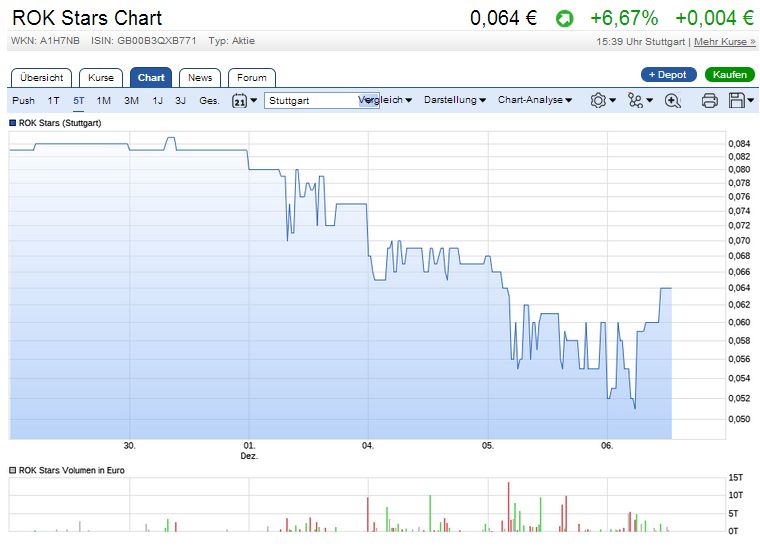Click the 01. Dez. date axis label
This screenshot has width=760, height=547.
pyautogui.click(x=249, y=451)
